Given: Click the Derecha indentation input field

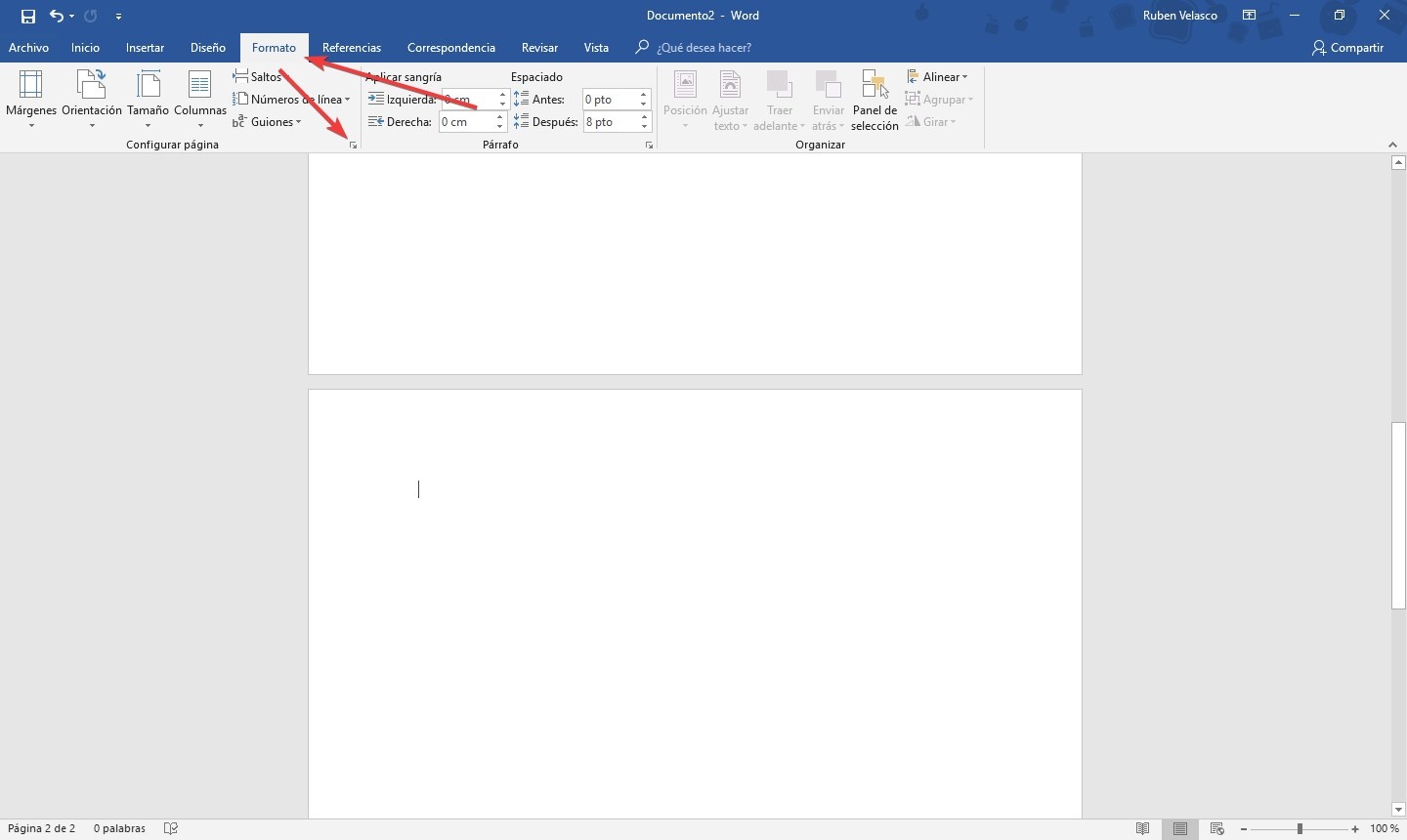Looking at the screenshot, I should point(467,121).
